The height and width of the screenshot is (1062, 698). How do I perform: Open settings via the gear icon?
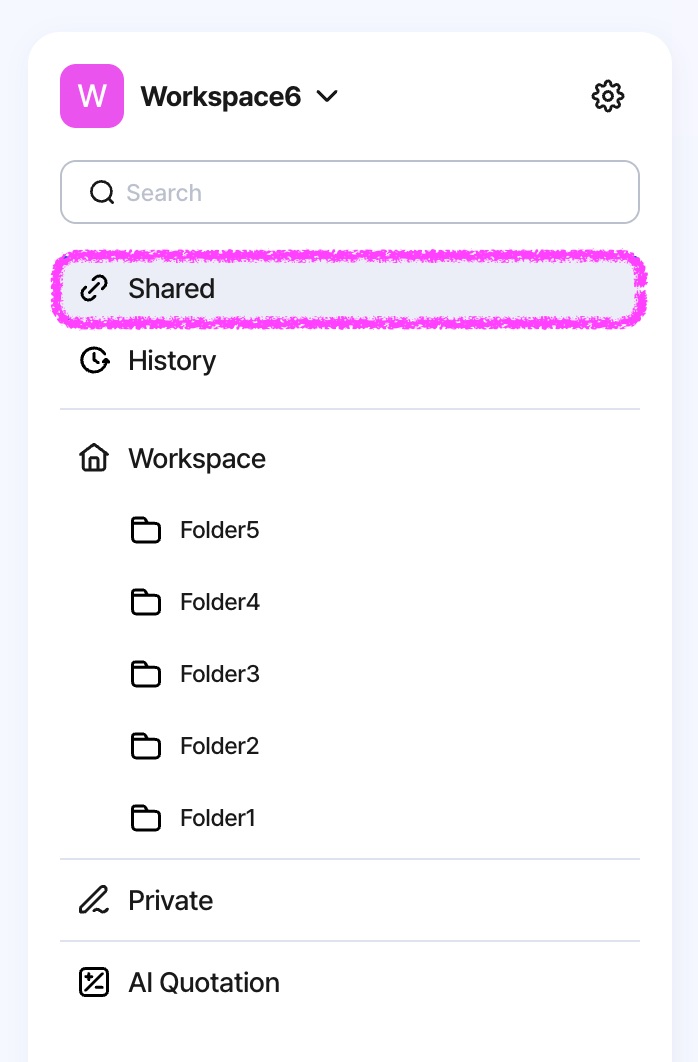(607, 96)
